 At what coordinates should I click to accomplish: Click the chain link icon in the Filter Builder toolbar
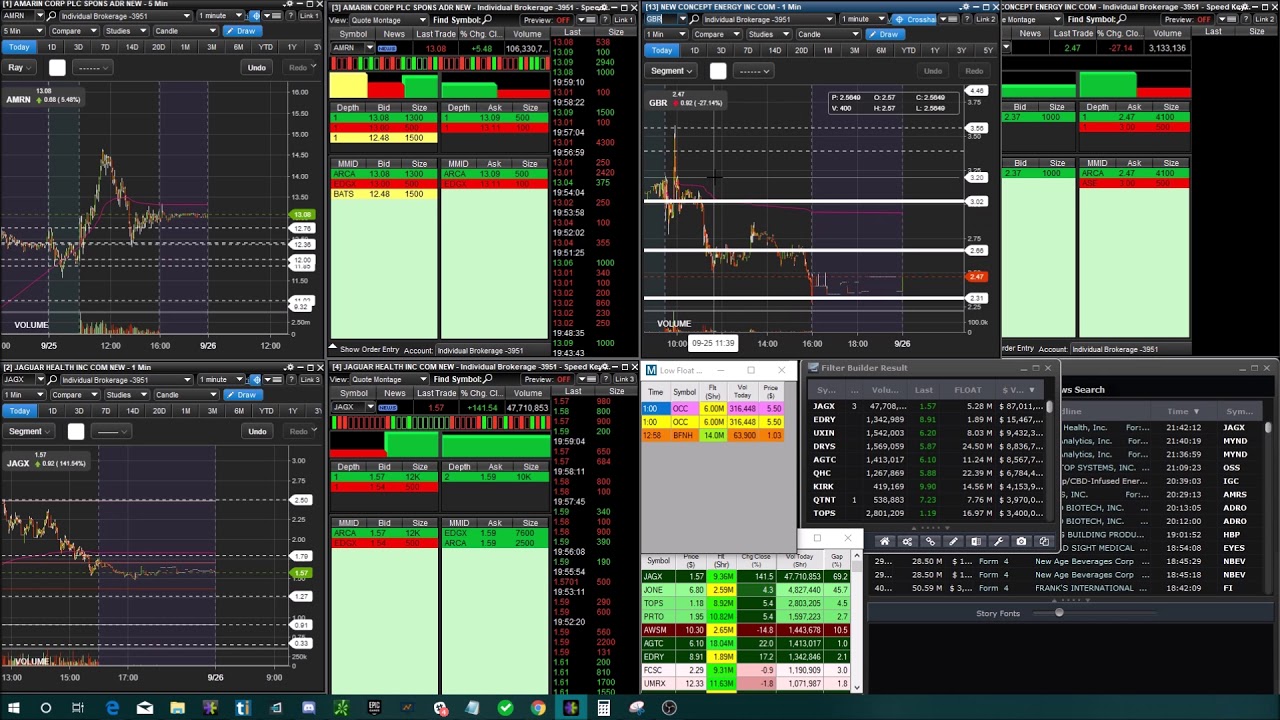(930, 542)
